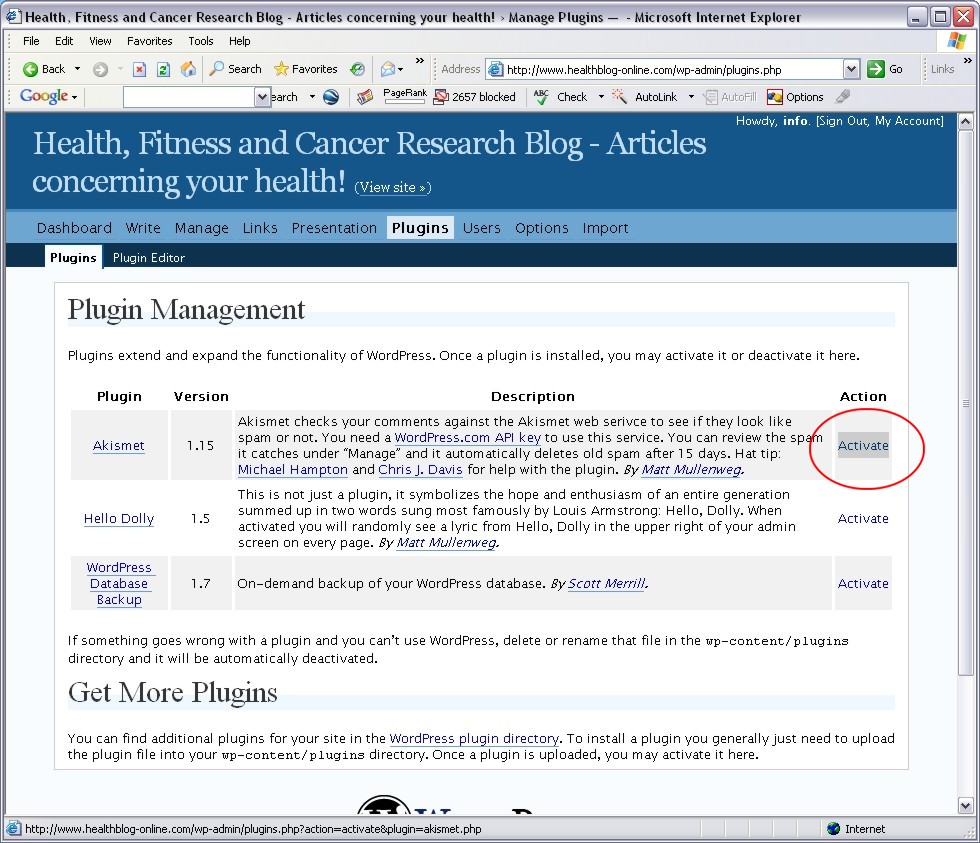The image size is (980, 843).
Task: Expand the Google search box dropdown
Action: point(262,97)
